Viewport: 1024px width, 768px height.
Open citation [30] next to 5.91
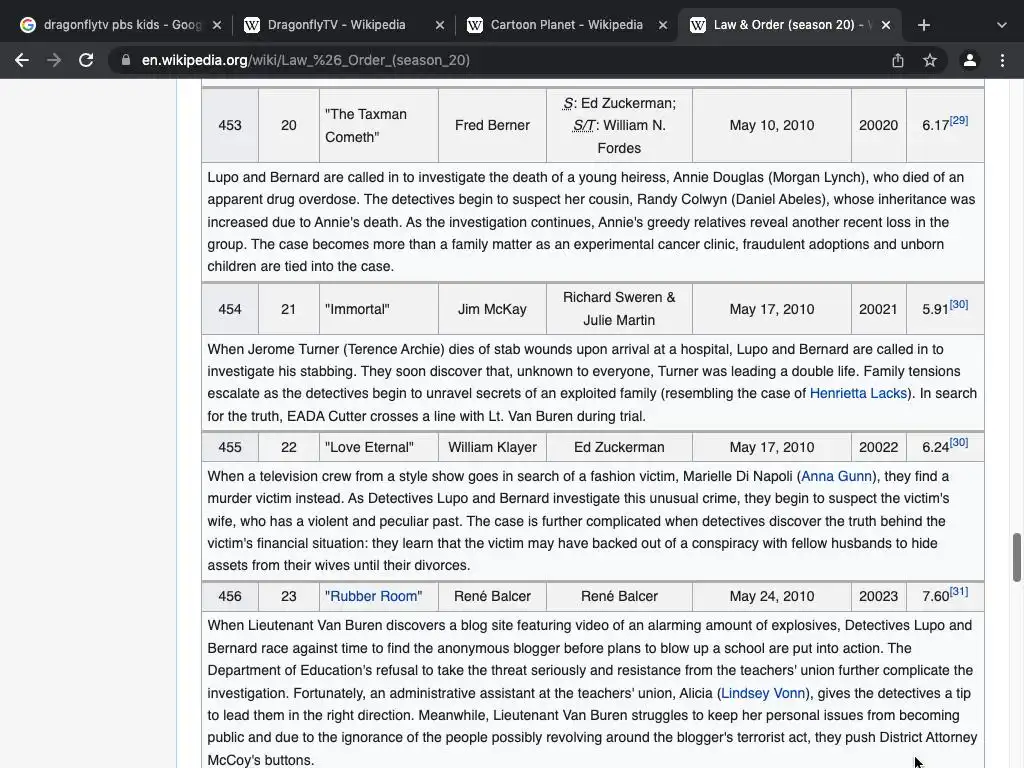pos(959,304)
